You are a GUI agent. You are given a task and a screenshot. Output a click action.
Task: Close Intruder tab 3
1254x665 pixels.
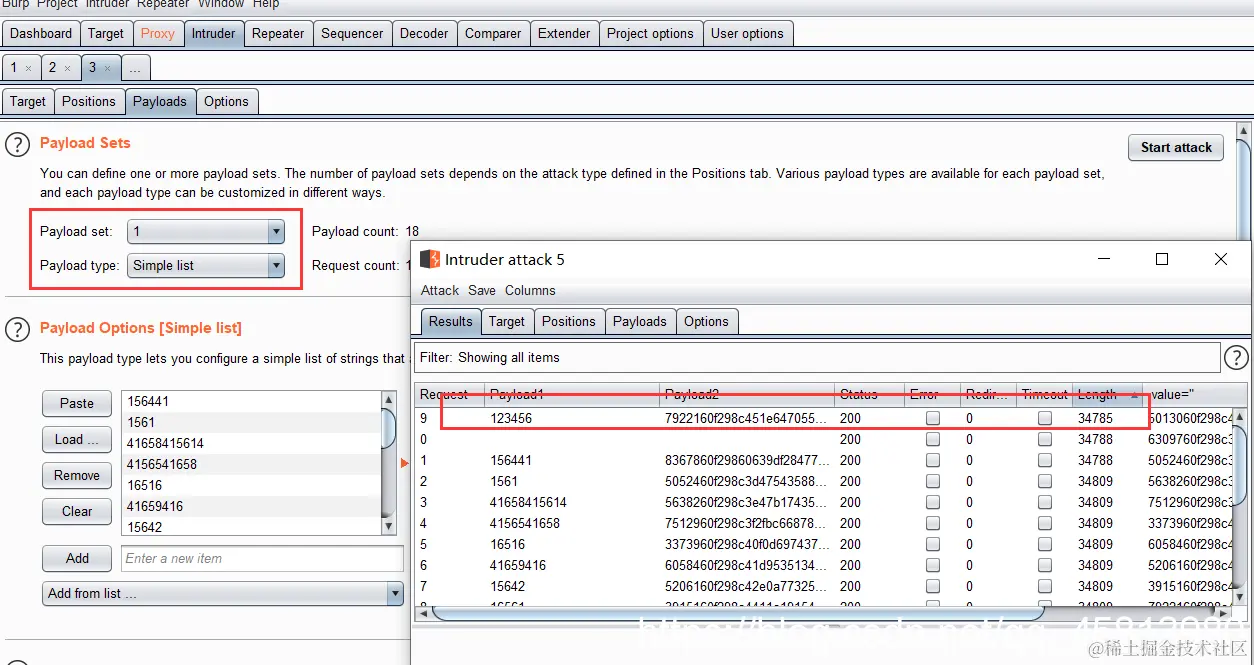tap(107, 68)
